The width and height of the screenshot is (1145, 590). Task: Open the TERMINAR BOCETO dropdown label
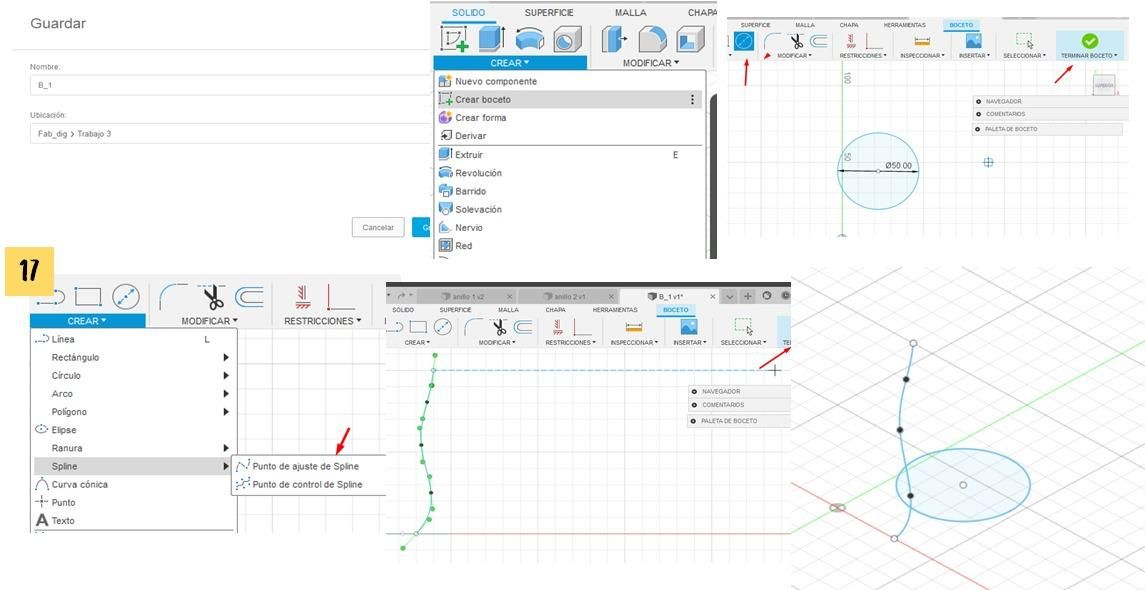pos(1090,55)
